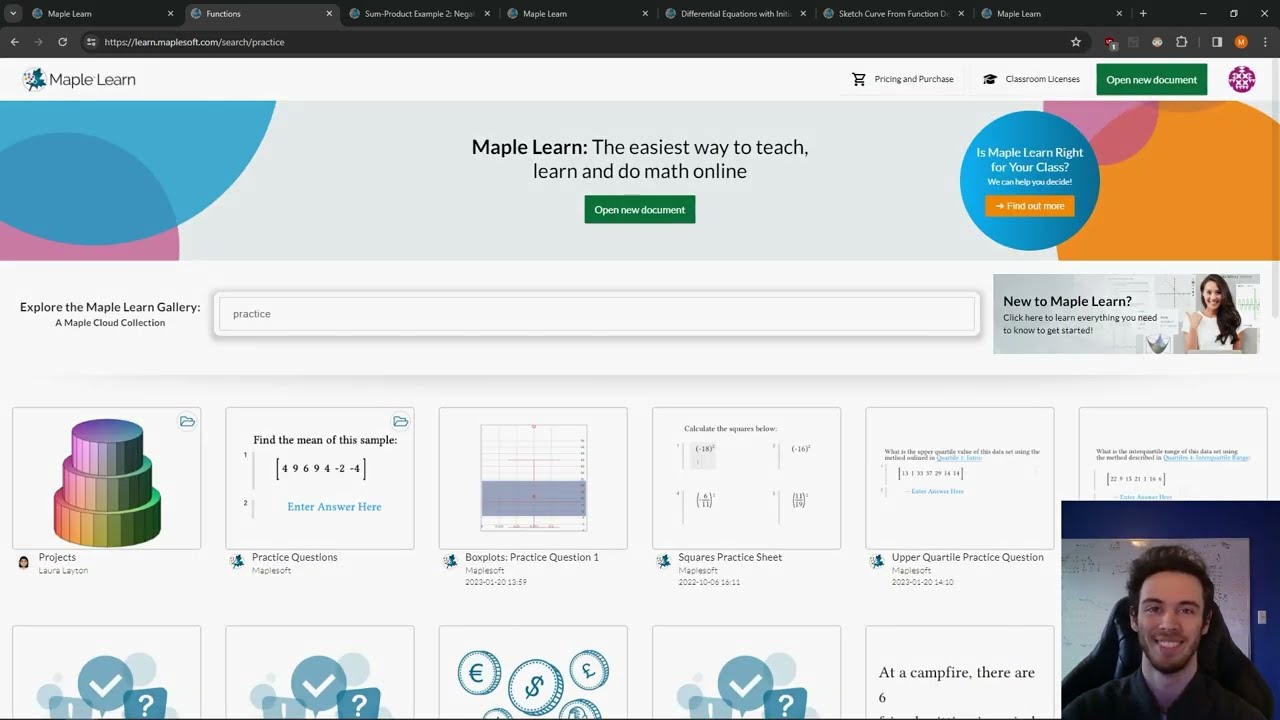Switch to the first Maple Learn tab
1280x720 pixels.
102,14
